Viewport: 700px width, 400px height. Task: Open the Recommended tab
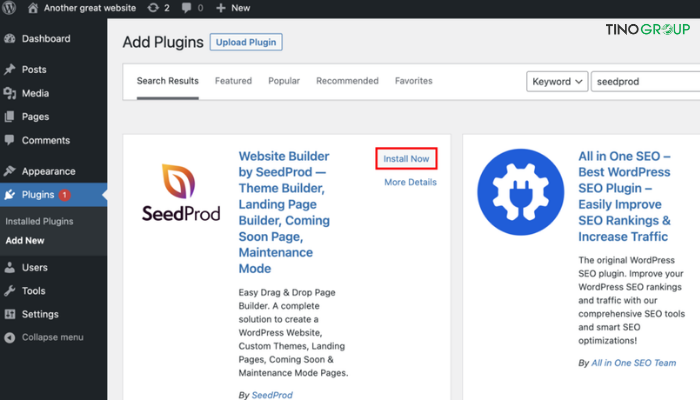click(347, 81)
